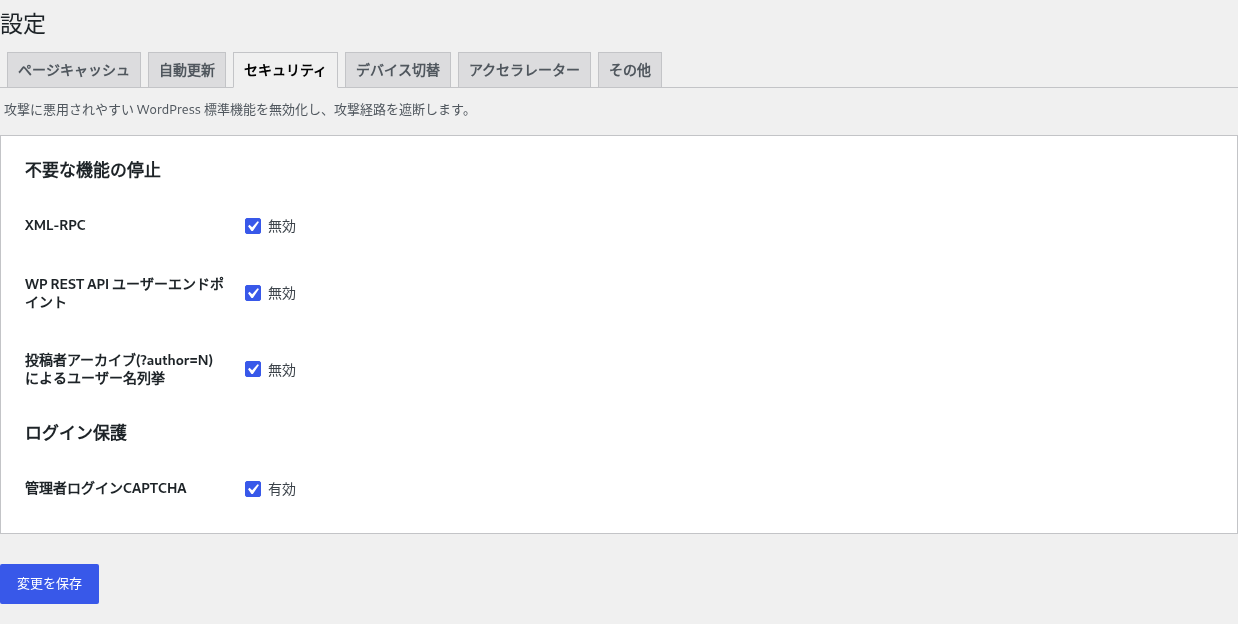Click the 変更を保存 button
The height and width of the screenshot is (624, 1238).
(49, 584)
